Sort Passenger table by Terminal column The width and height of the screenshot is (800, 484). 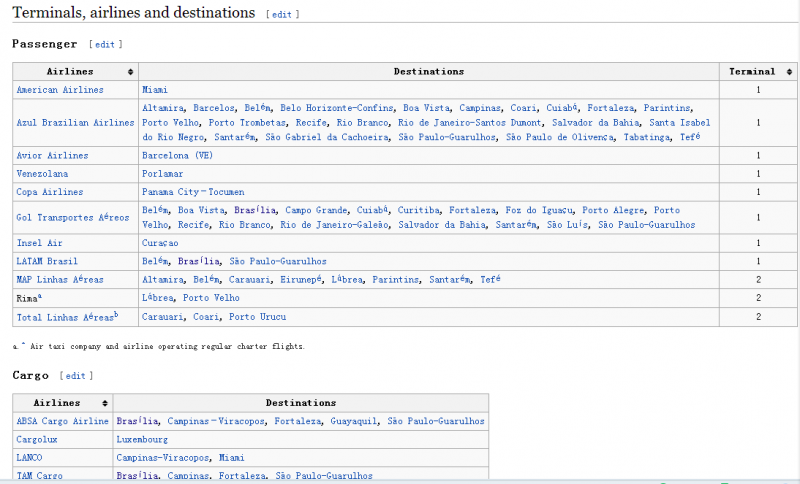(789, 72)
